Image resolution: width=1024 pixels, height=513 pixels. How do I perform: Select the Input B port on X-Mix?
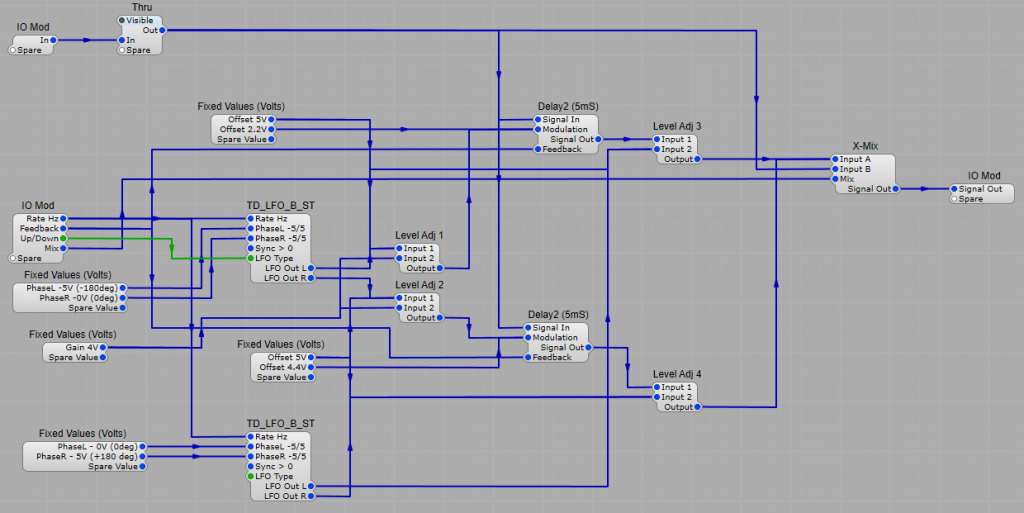pos(834,169)
